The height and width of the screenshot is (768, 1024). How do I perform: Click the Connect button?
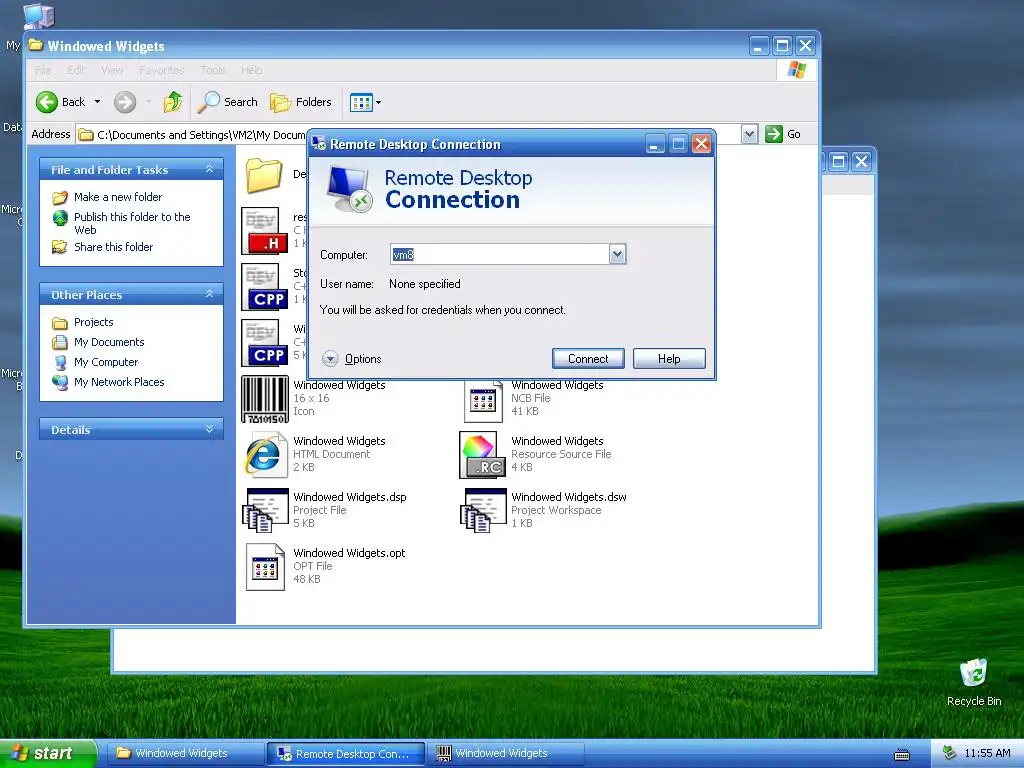(588, 359)
